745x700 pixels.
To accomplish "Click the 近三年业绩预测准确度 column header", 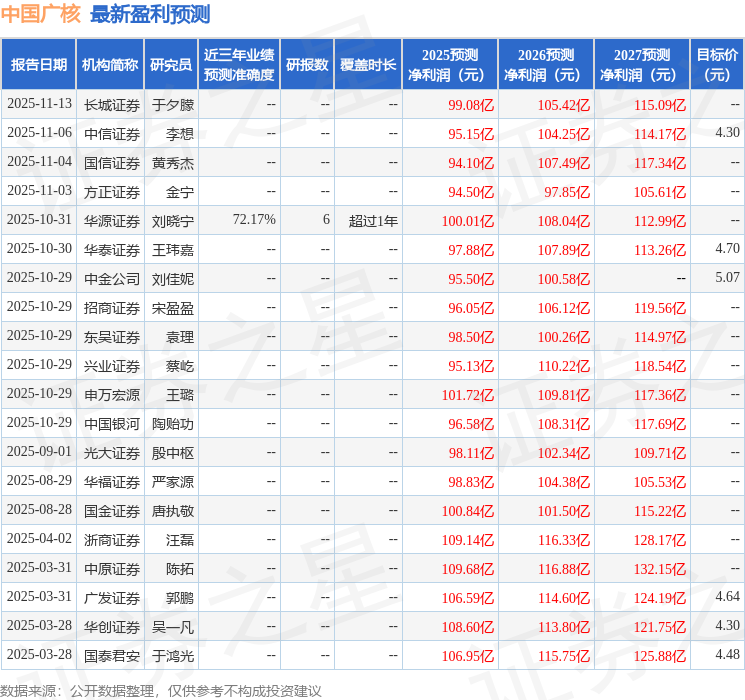I will pos(239,65).
